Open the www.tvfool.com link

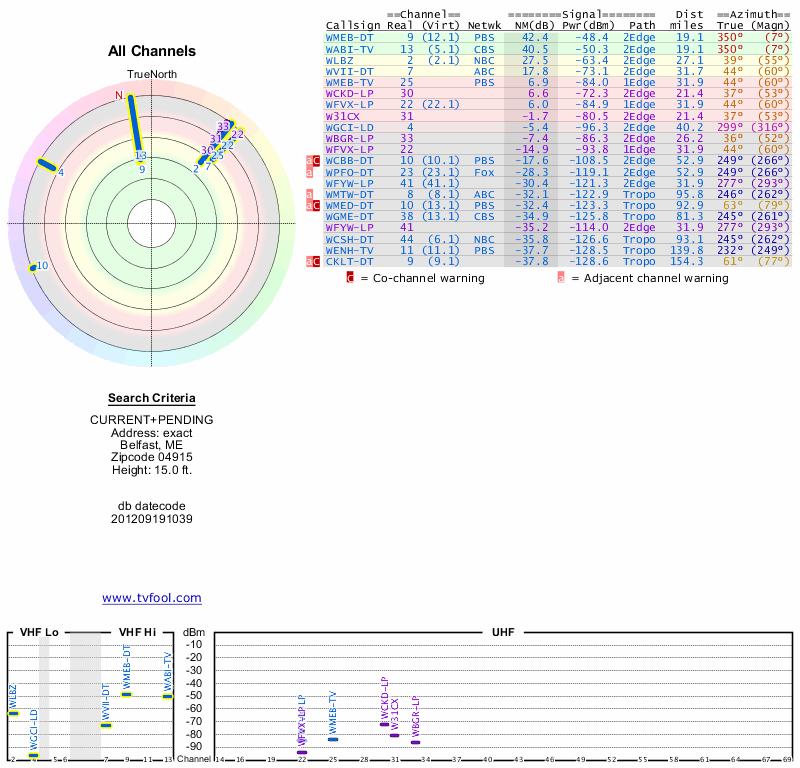(152, 598)
